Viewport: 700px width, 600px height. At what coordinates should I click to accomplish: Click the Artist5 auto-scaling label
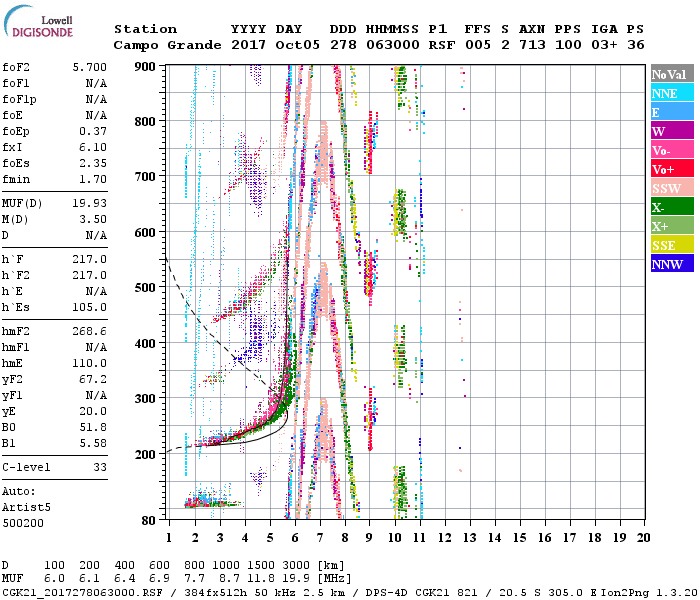[x=26, y=508]
